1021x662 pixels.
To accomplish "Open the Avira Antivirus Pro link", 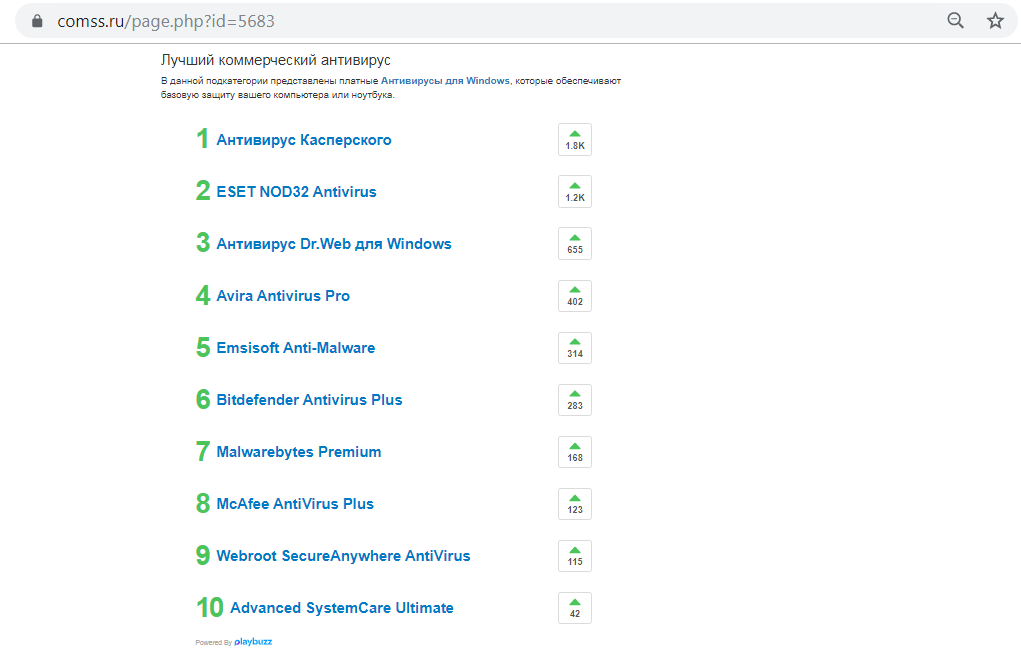I will (x=283, y=296).
